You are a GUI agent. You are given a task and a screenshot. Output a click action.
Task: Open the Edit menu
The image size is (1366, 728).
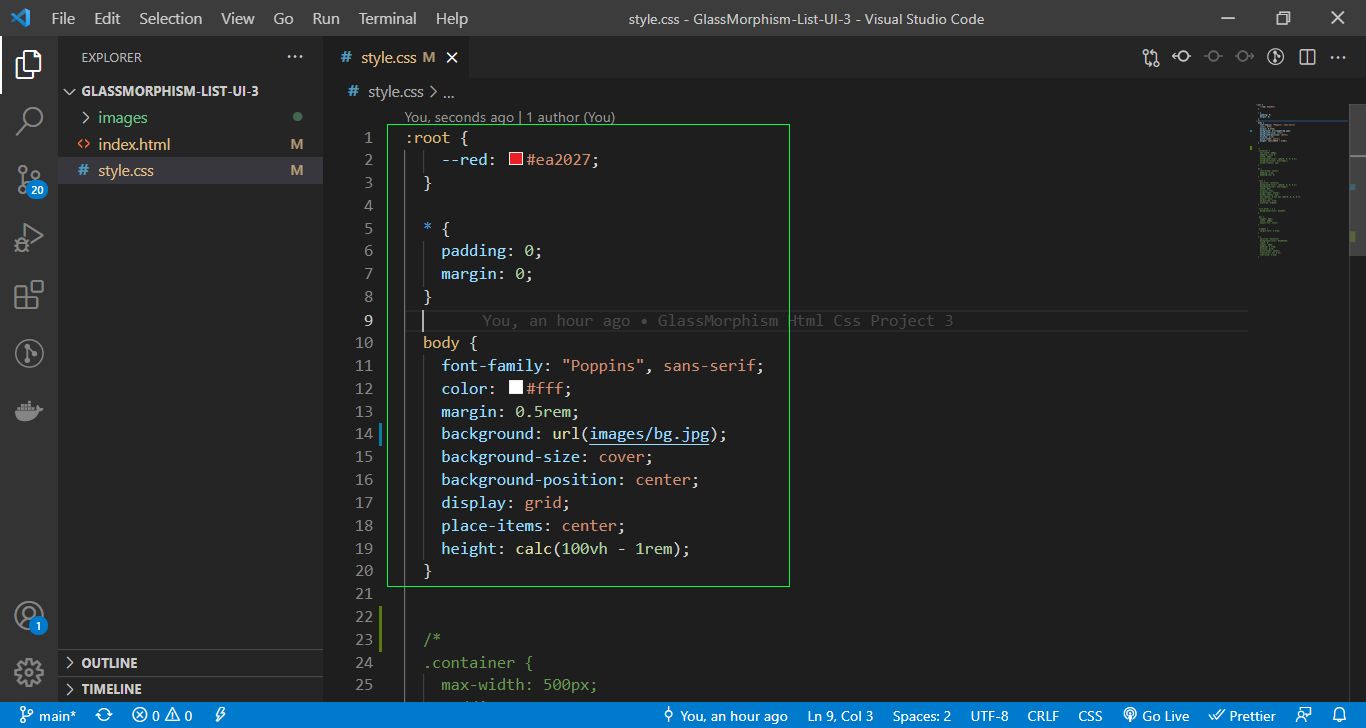[x=107, y=18]
